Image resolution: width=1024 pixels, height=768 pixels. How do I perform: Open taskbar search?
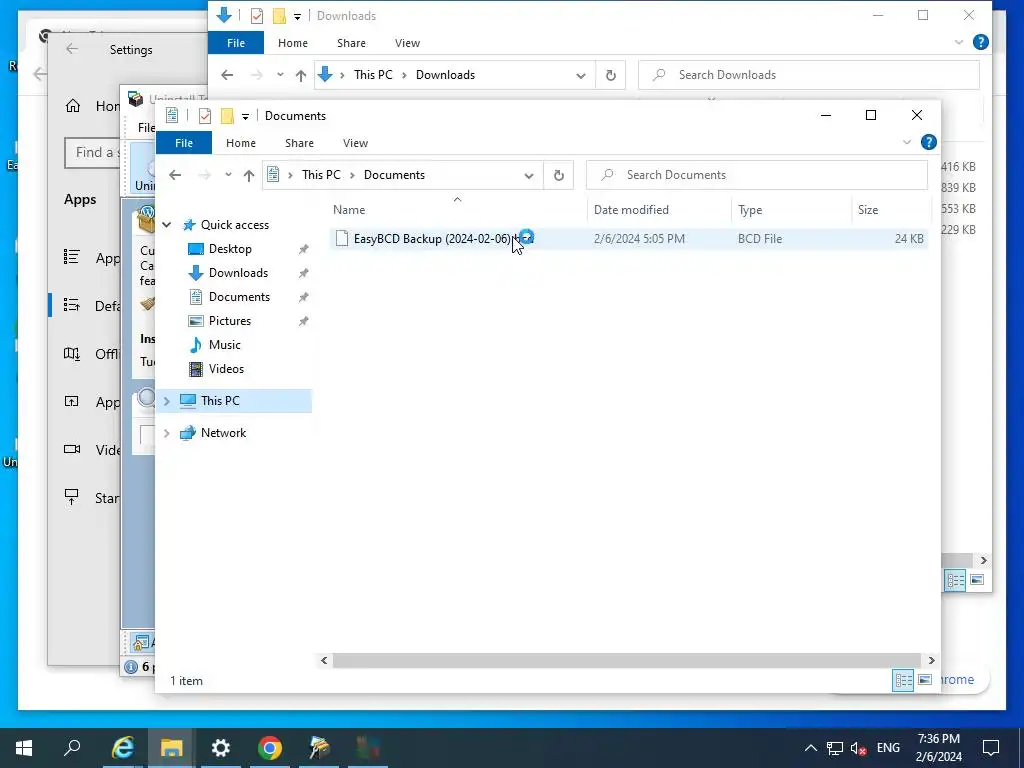(72, 748)
